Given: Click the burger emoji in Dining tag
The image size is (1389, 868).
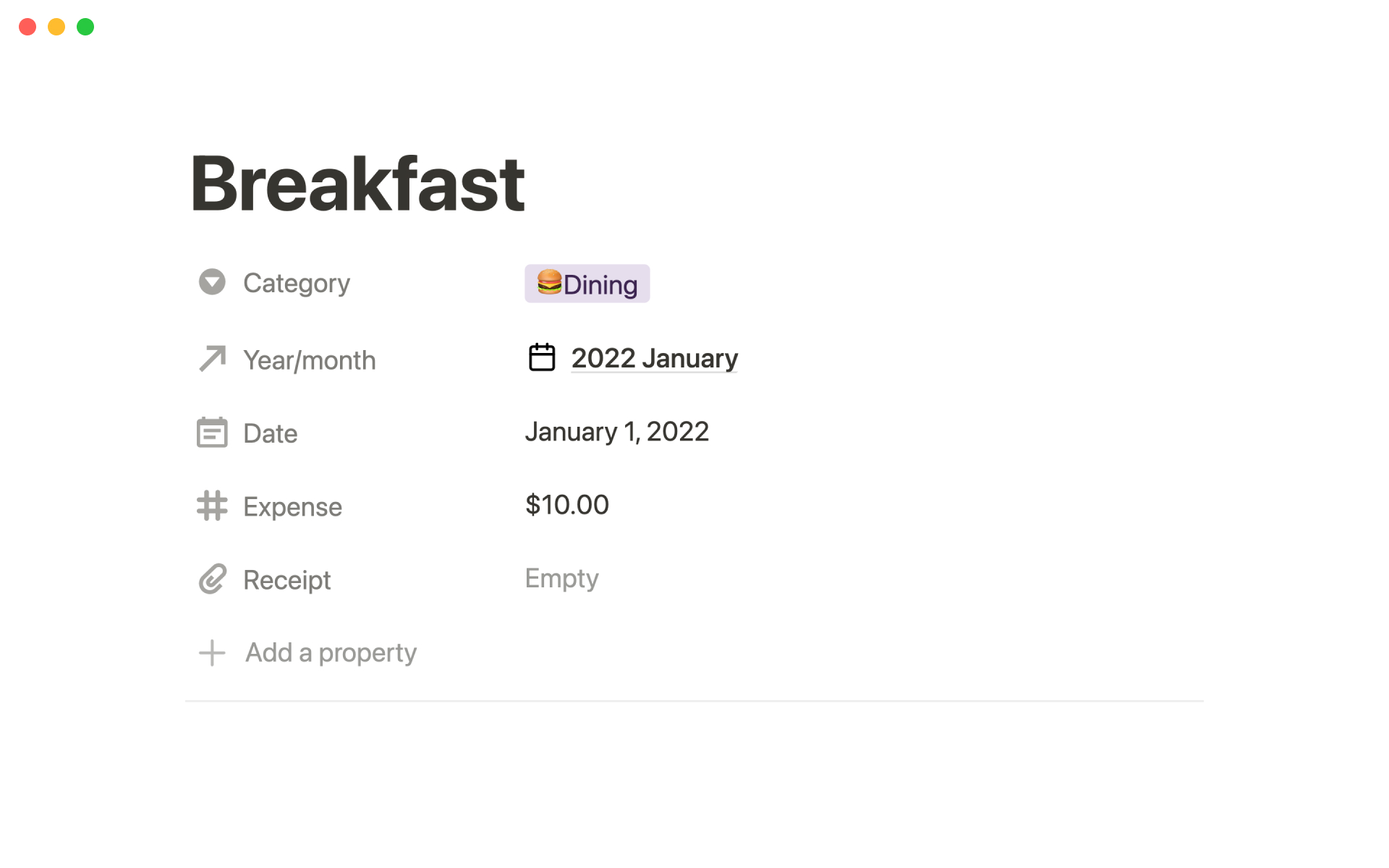Looking at the screenshot, I should coord(549,282).
